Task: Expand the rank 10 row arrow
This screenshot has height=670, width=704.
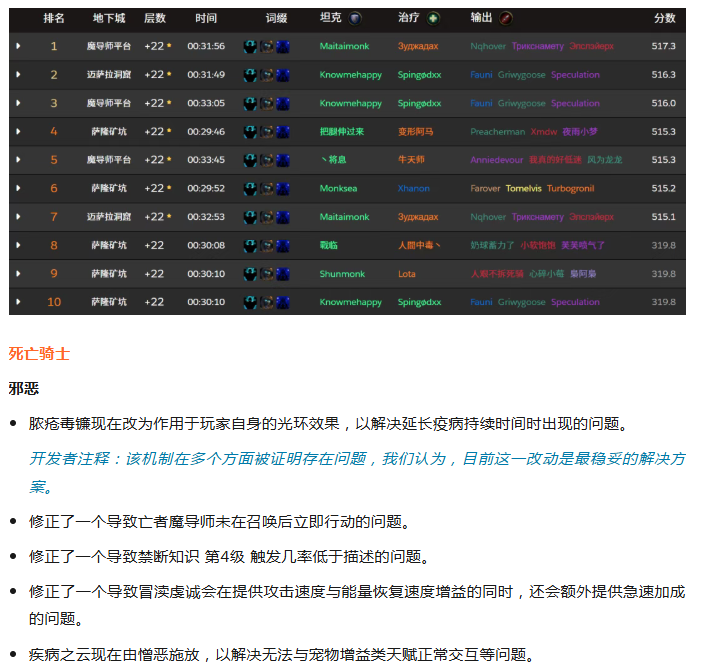Action: pos(18,302)
